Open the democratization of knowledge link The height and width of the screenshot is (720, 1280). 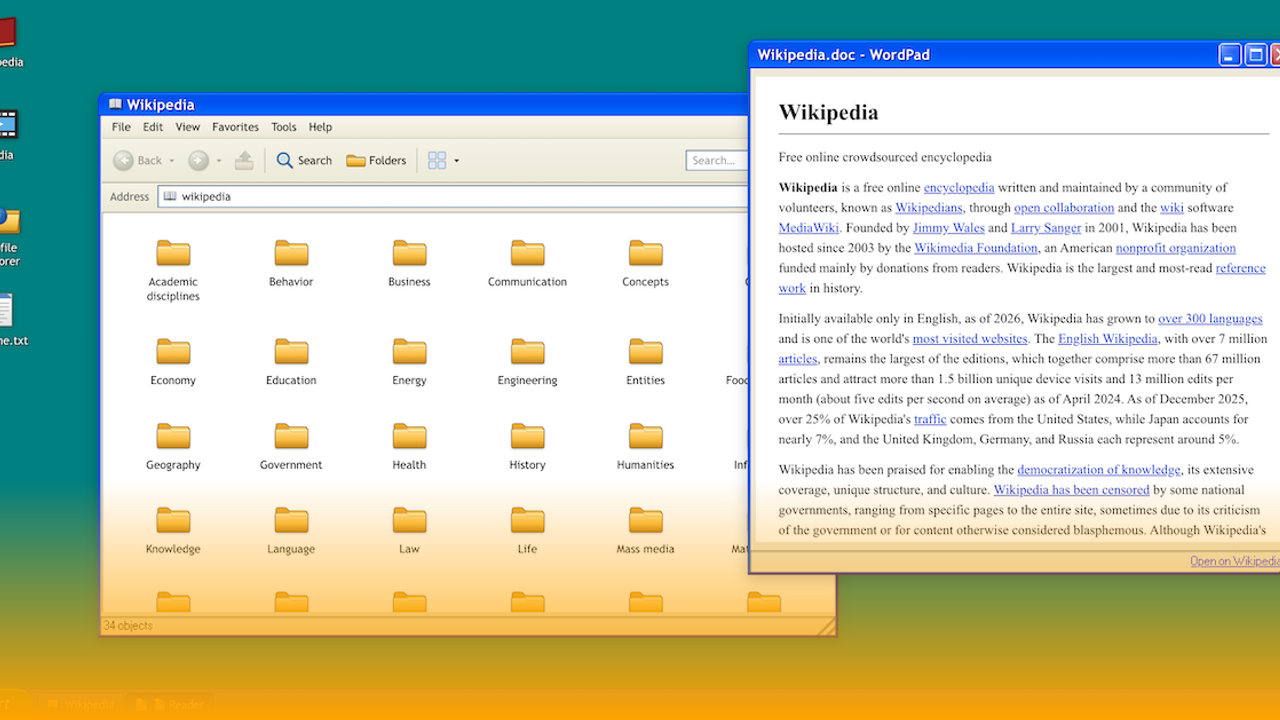[1099, 470]
